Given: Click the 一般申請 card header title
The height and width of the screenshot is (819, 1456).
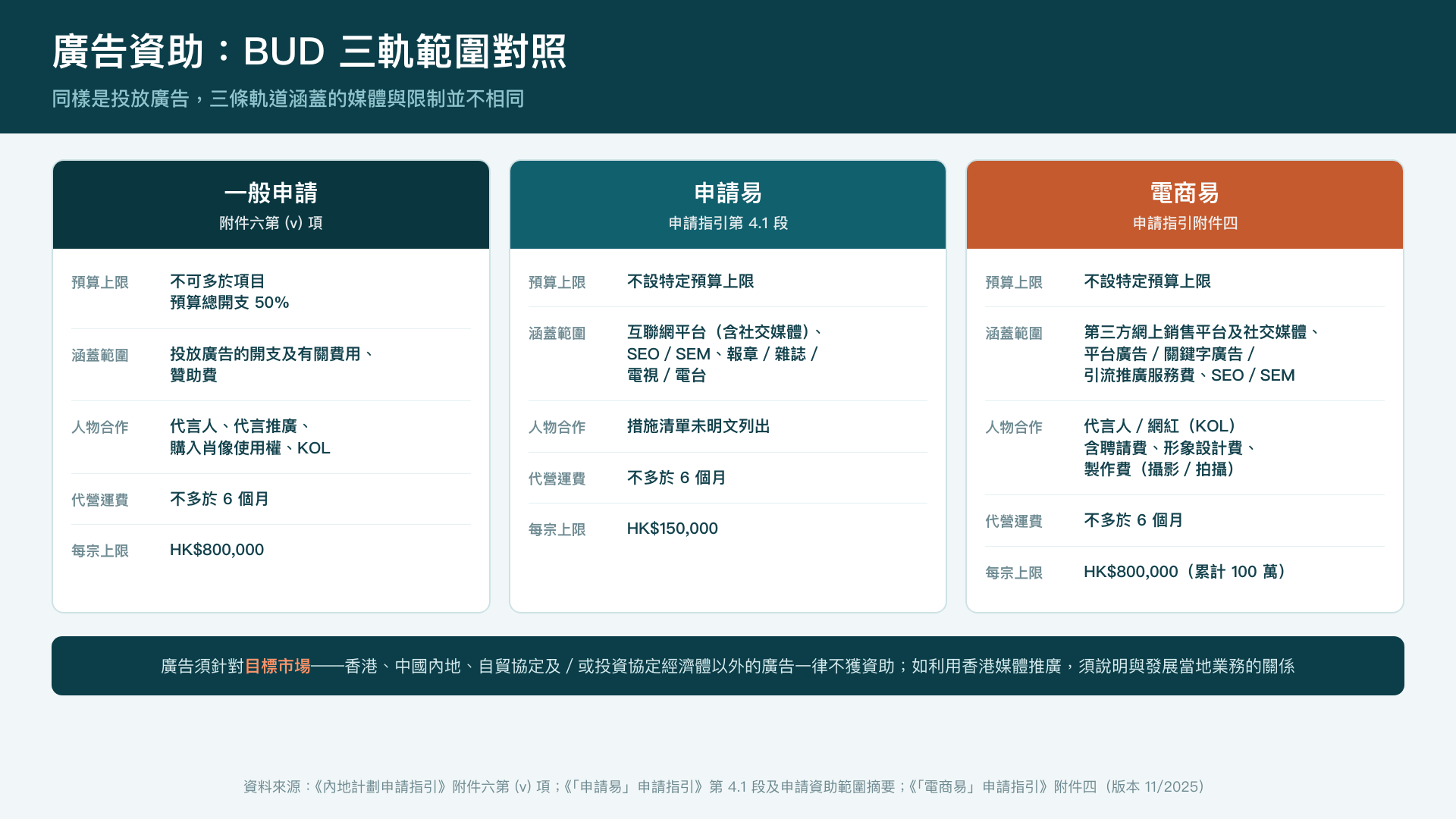Looking at the screenshot, I should point(271,193).
